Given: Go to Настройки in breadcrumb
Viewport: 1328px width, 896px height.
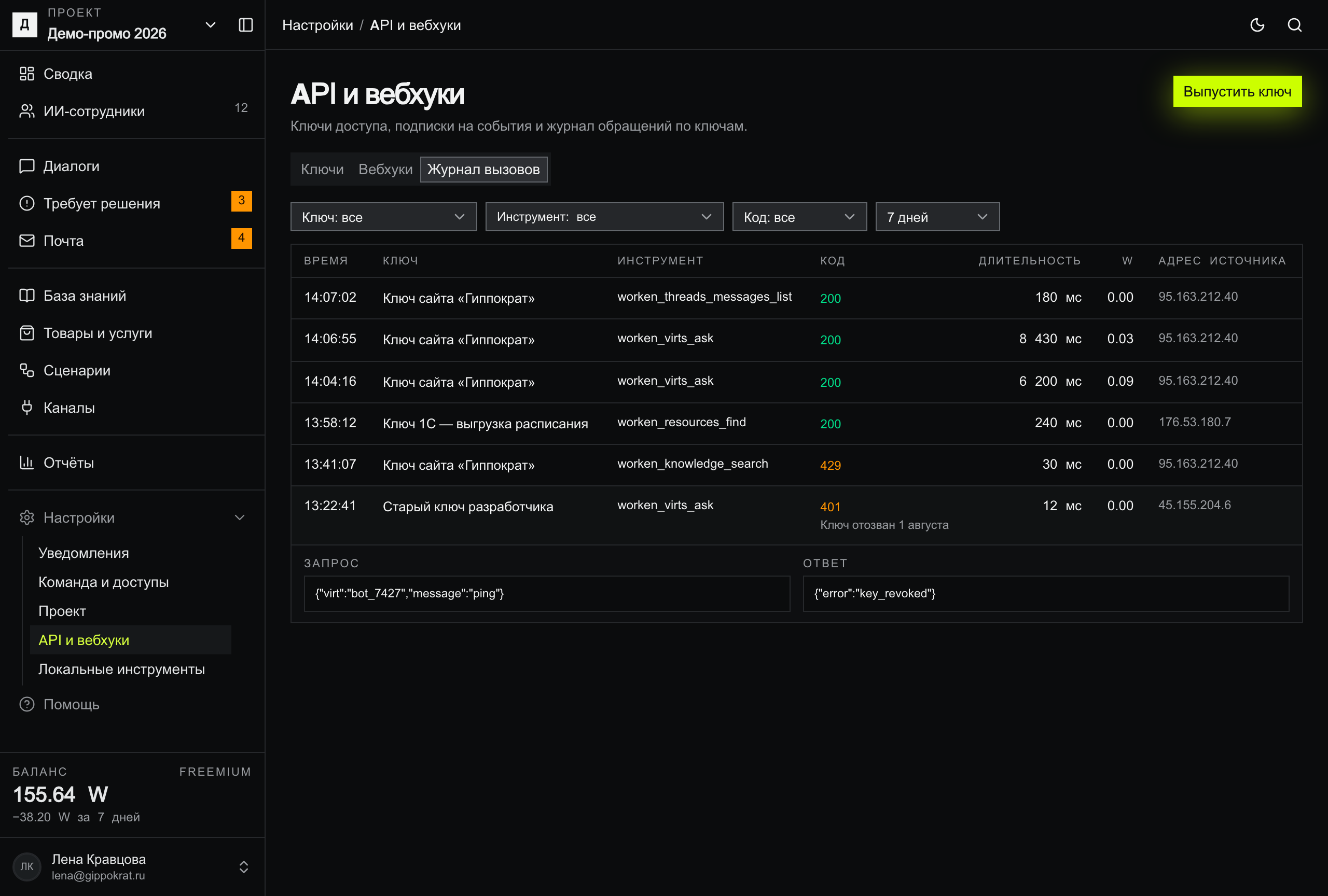Looking at the screenshot, I should [317, 25].
